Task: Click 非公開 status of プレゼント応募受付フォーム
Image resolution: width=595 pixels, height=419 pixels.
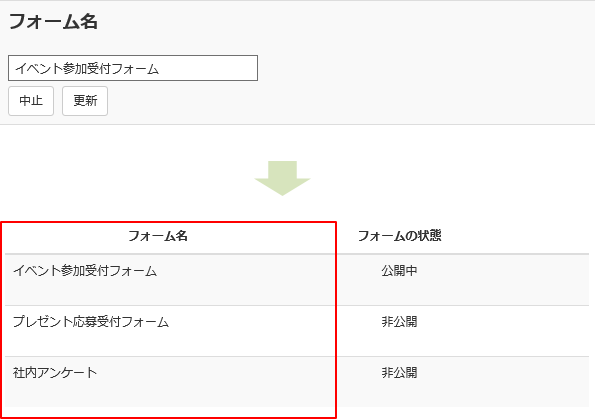Action: pos(399,322)
